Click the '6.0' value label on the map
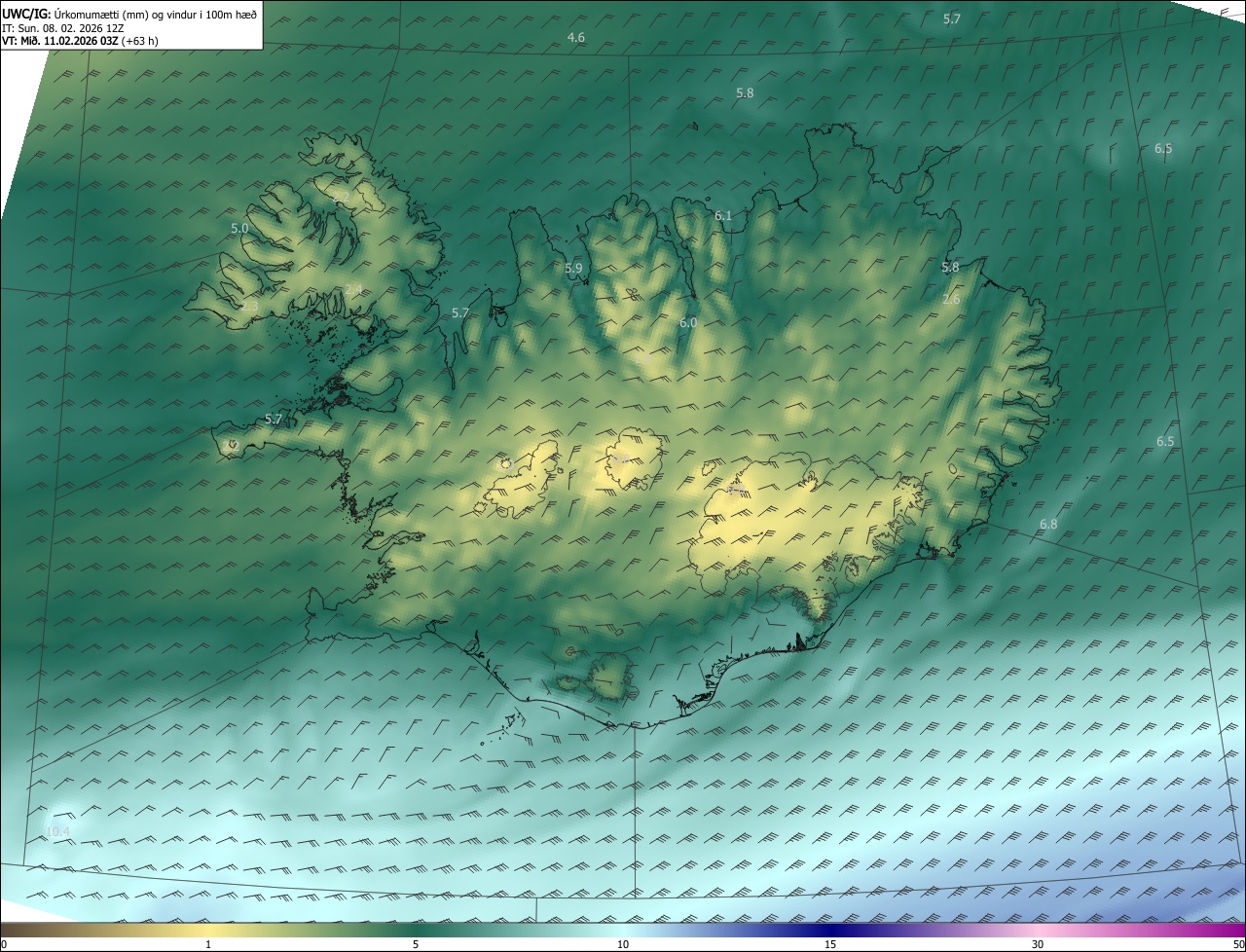 [688, 322]
